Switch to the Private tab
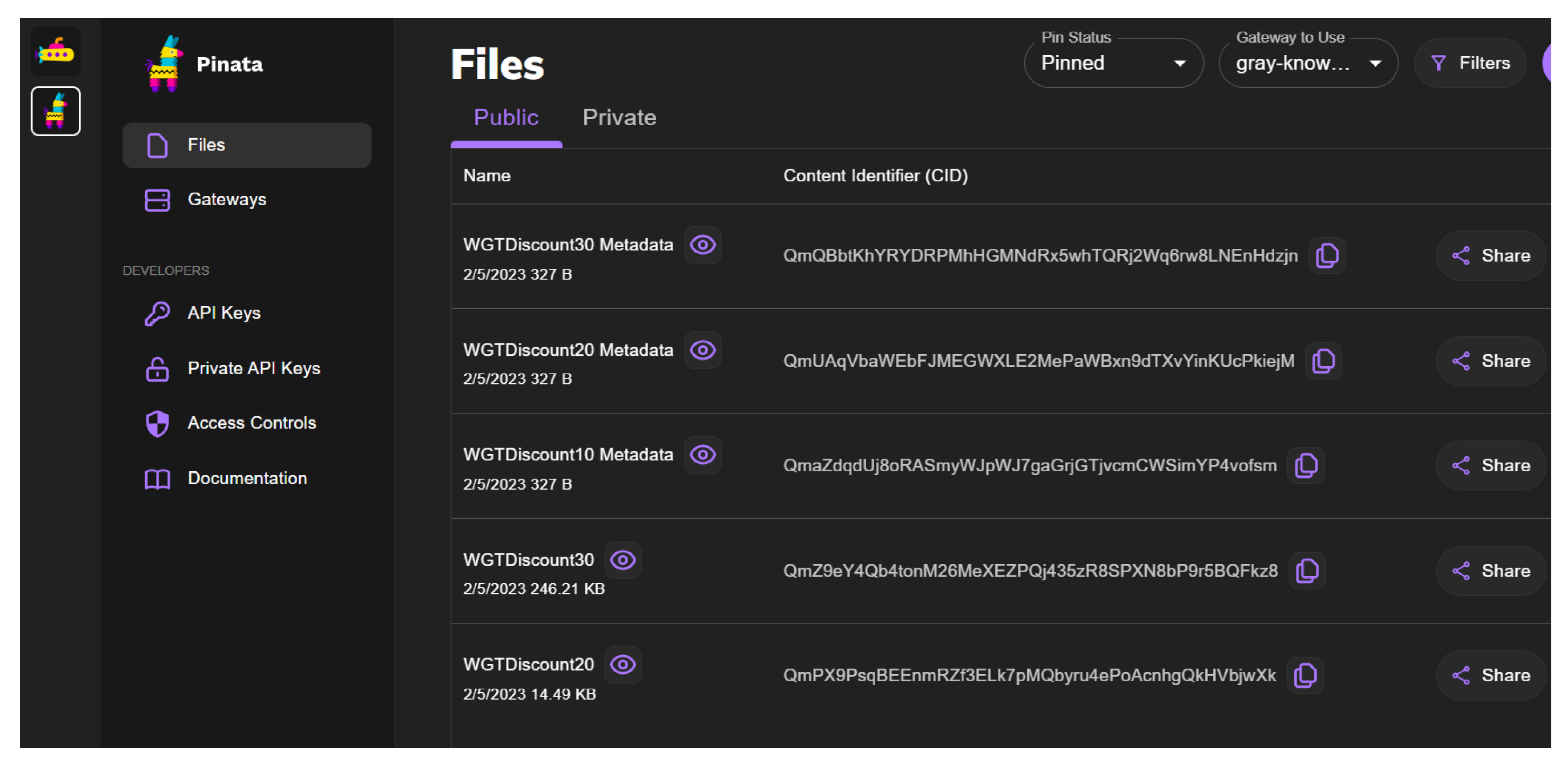This screenshot has height=766, width=1568. [619, 118]
